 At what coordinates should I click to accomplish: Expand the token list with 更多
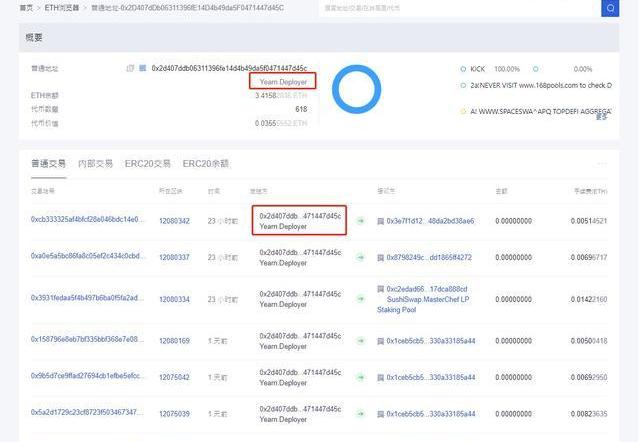pyautogui.click(x=601, y=117)
